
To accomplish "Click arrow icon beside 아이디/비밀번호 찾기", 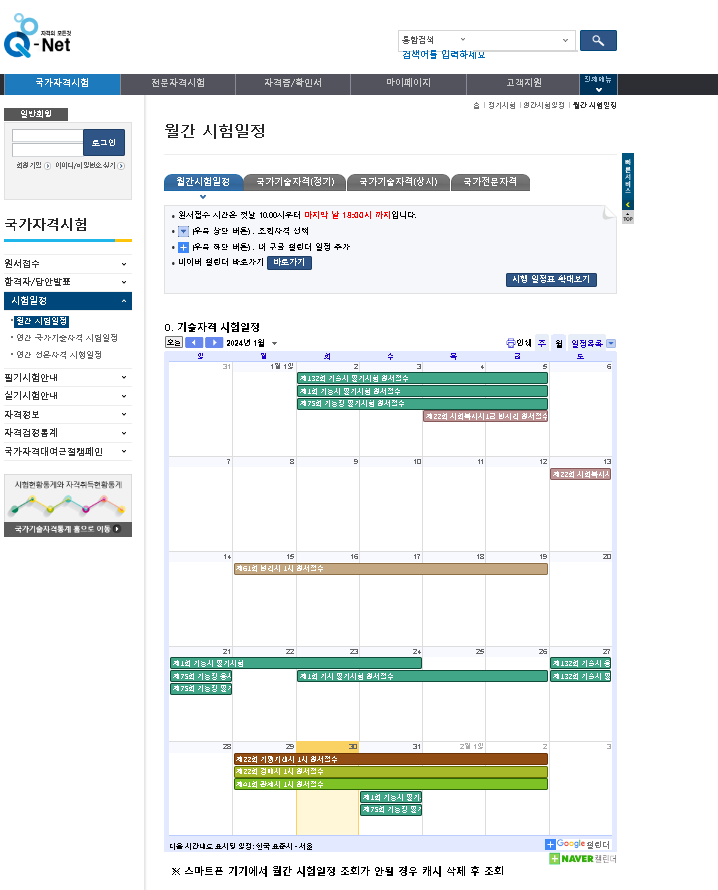I will (x=121, y=166).
